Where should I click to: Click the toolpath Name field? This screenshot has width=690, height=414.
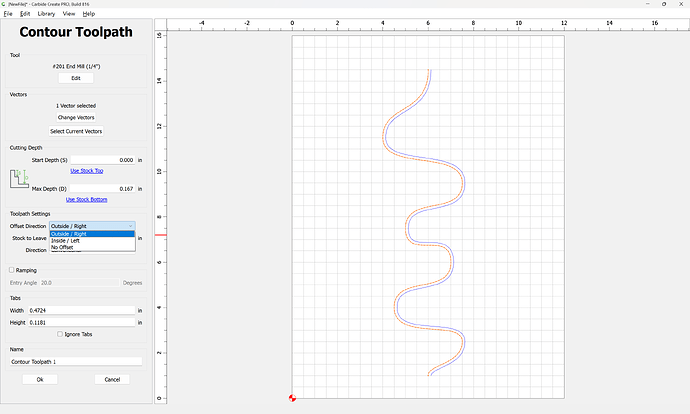click(76, 362)
